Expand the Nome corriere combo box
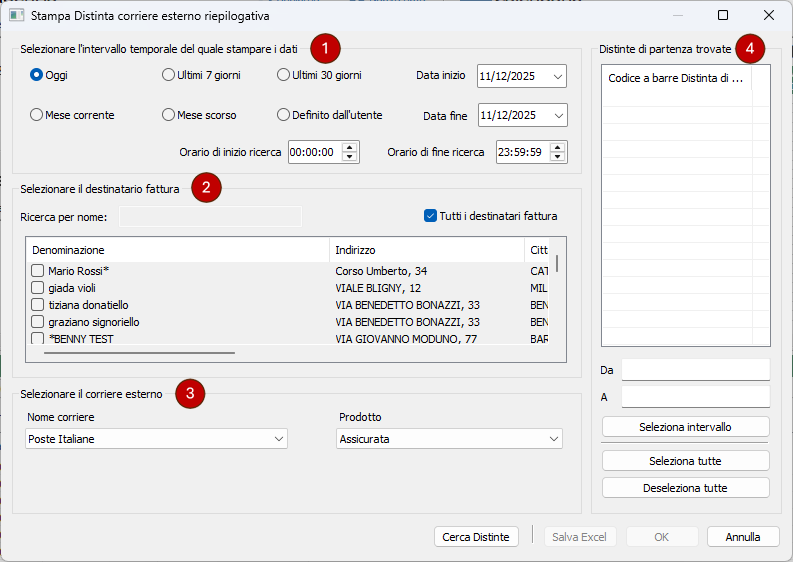The image size is (793, 562). 278,439
